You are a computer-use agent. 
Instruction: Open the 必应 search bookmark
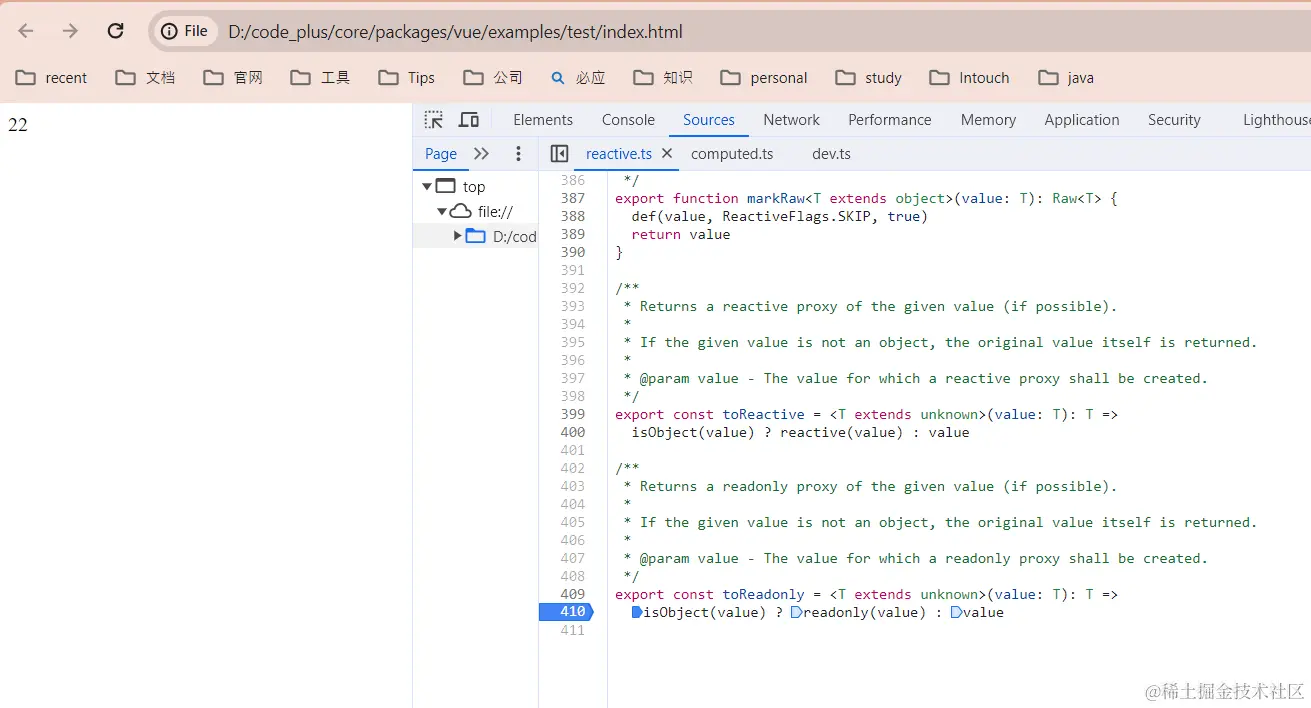[578, 78]
